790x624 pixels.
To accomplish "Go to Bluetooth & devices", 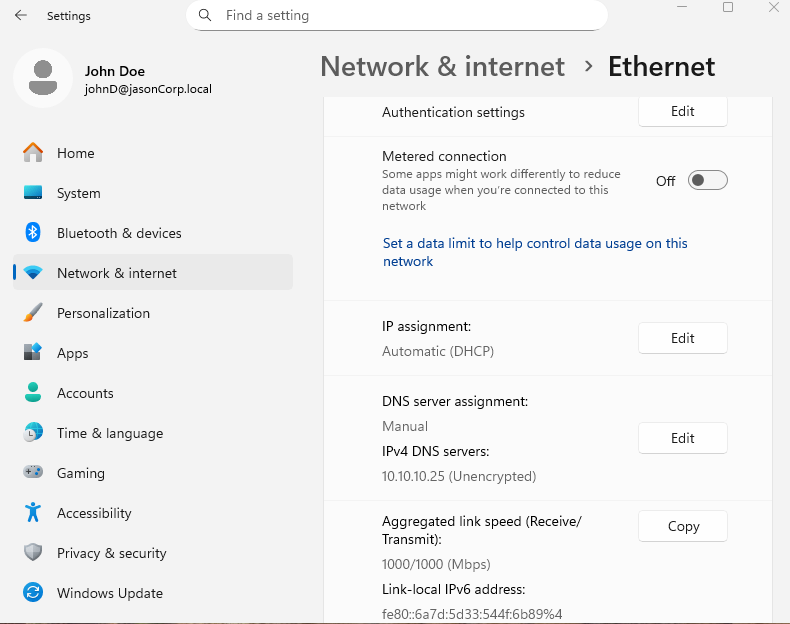I will coord(153,233).
